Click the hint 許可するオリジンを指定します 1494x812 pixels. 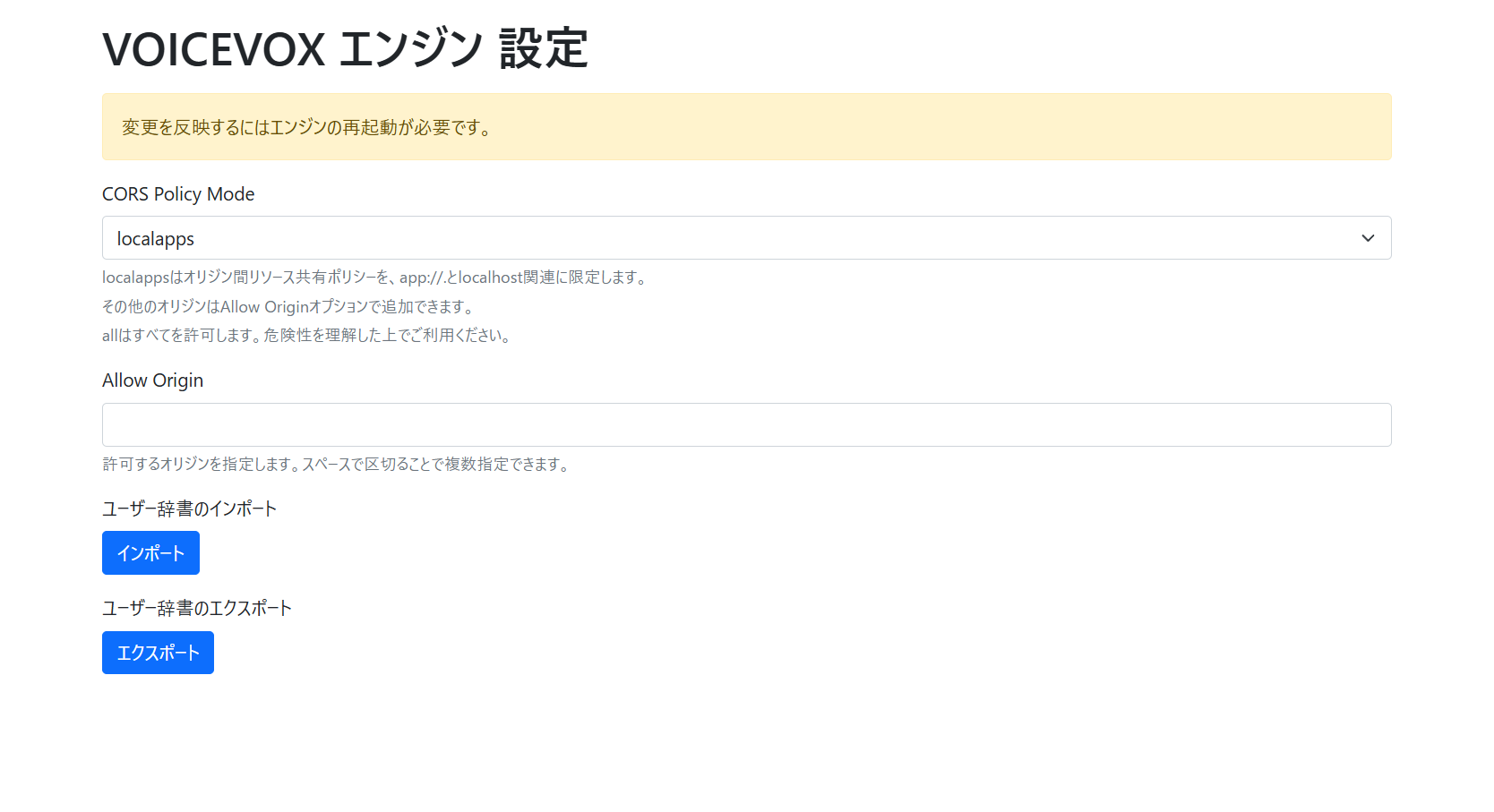(x=336, y=464)
